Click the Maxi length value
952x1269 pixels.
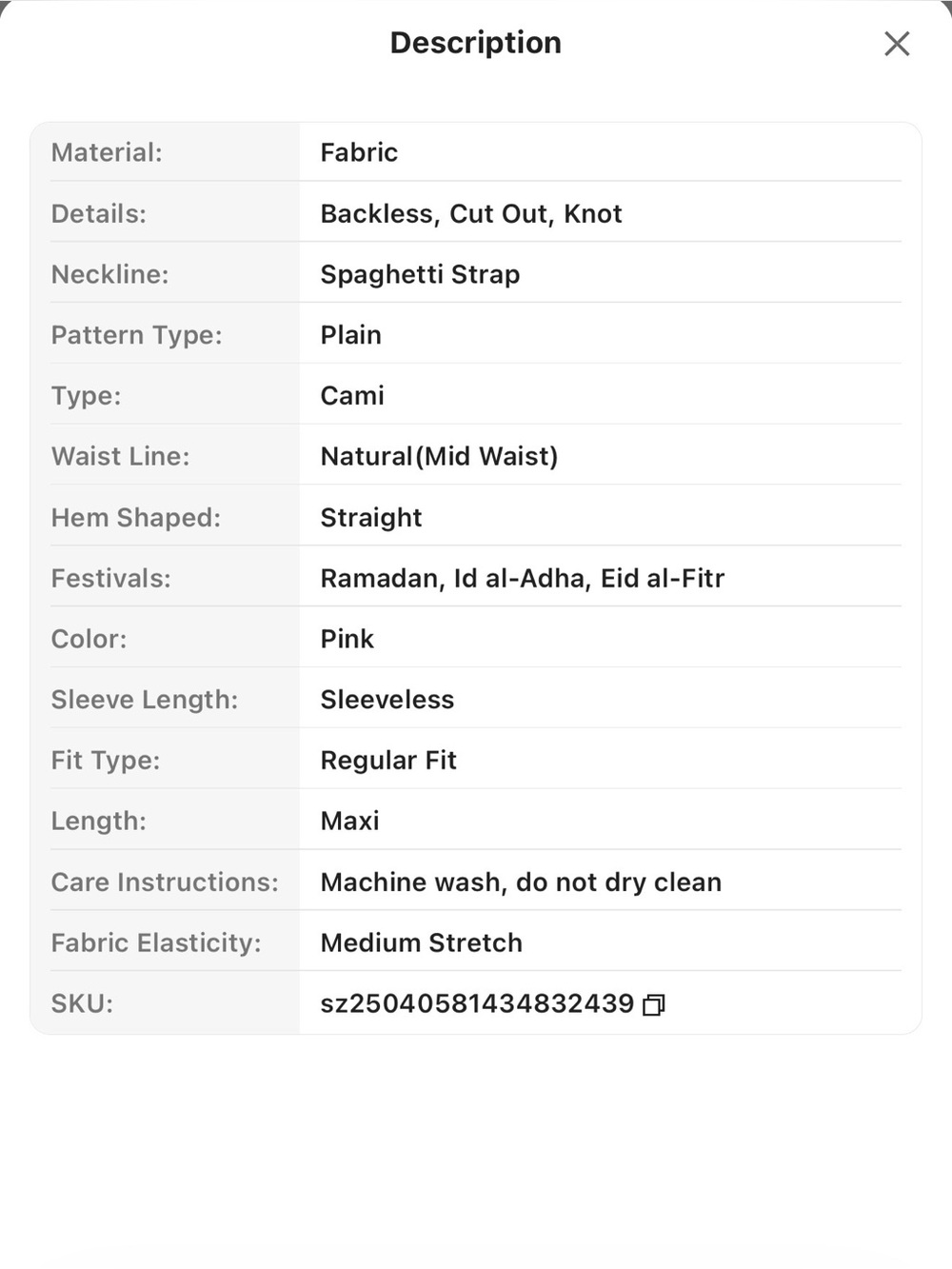349,822
